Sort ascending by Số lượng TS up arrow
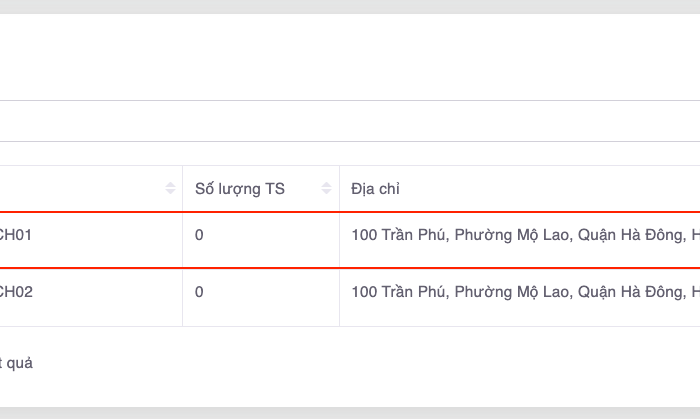 [x=326, y=185]
